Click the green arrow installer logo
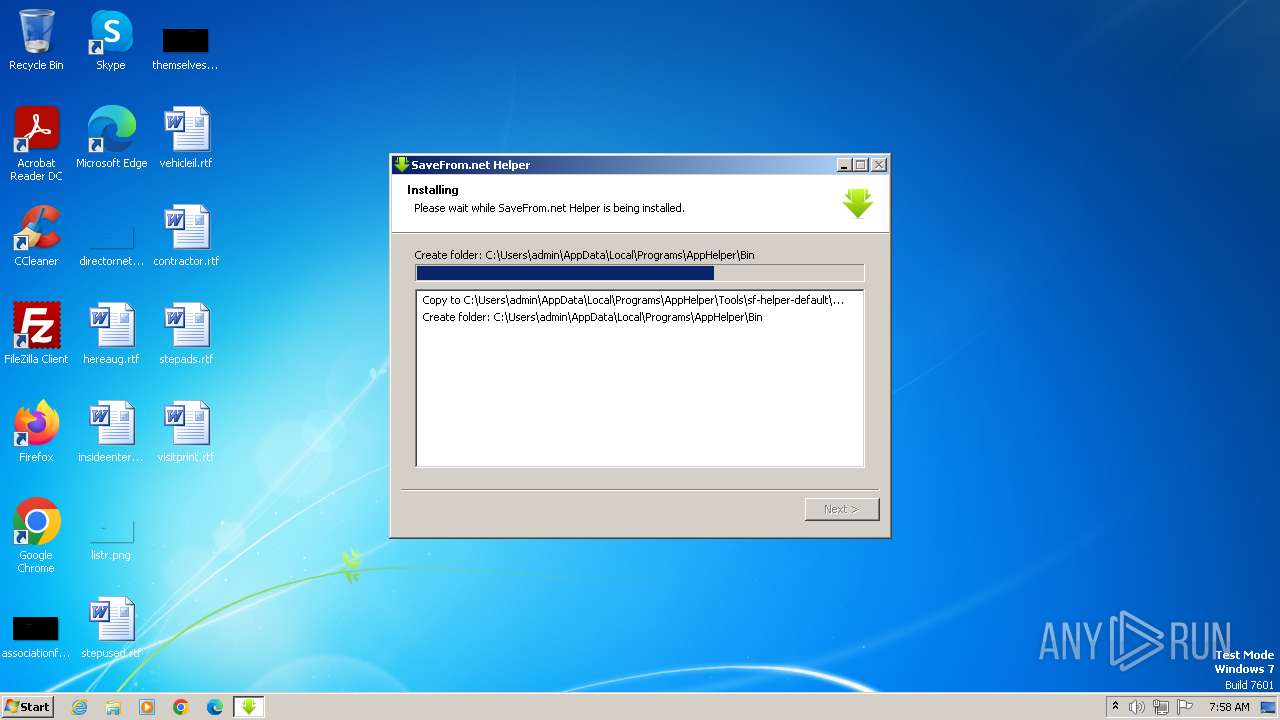The width and height of the screenshot is (1280, 720). (858, 203)
